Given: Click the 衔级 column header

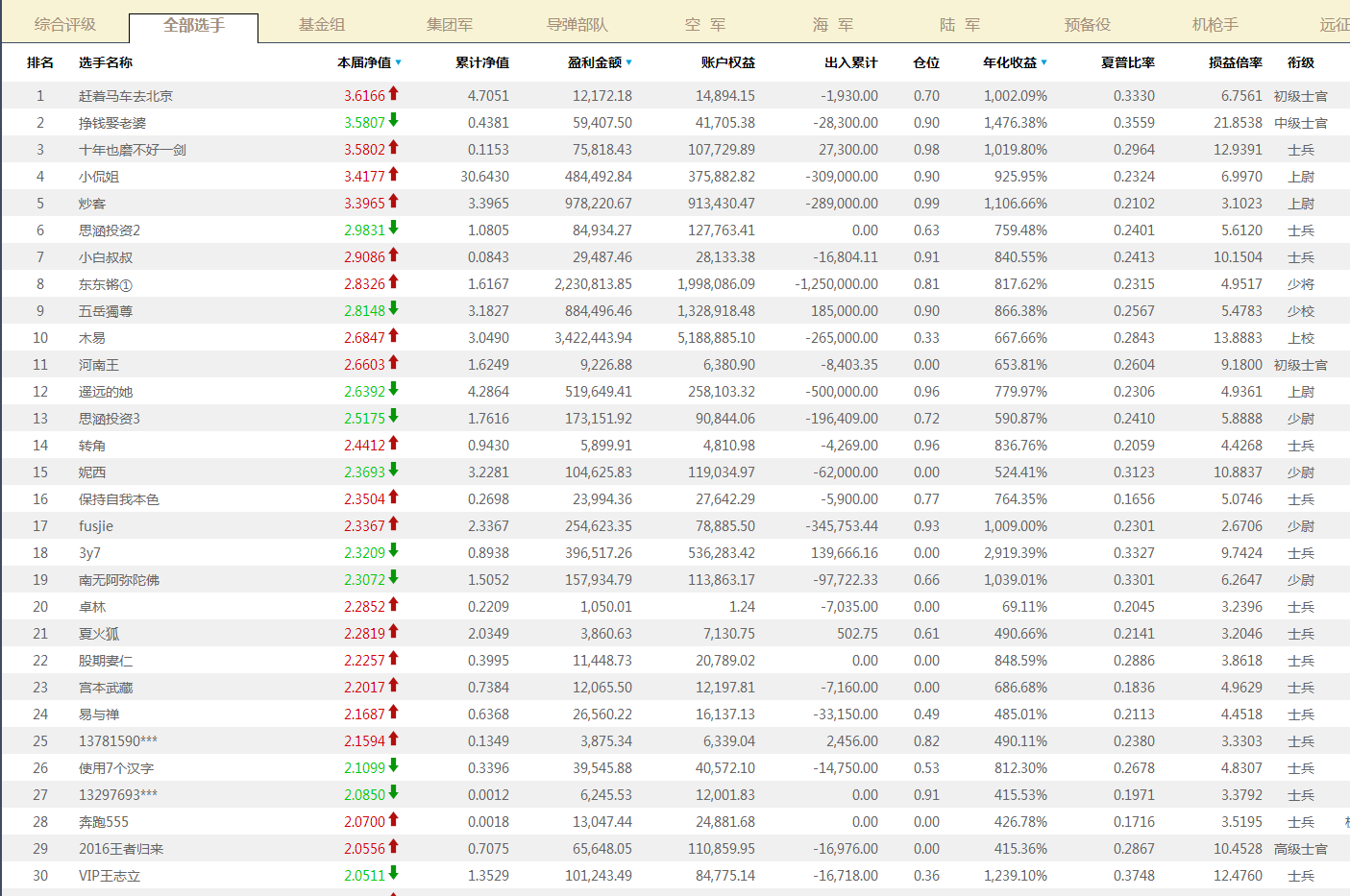Looking at the screenshot, I should (1301, 62).
